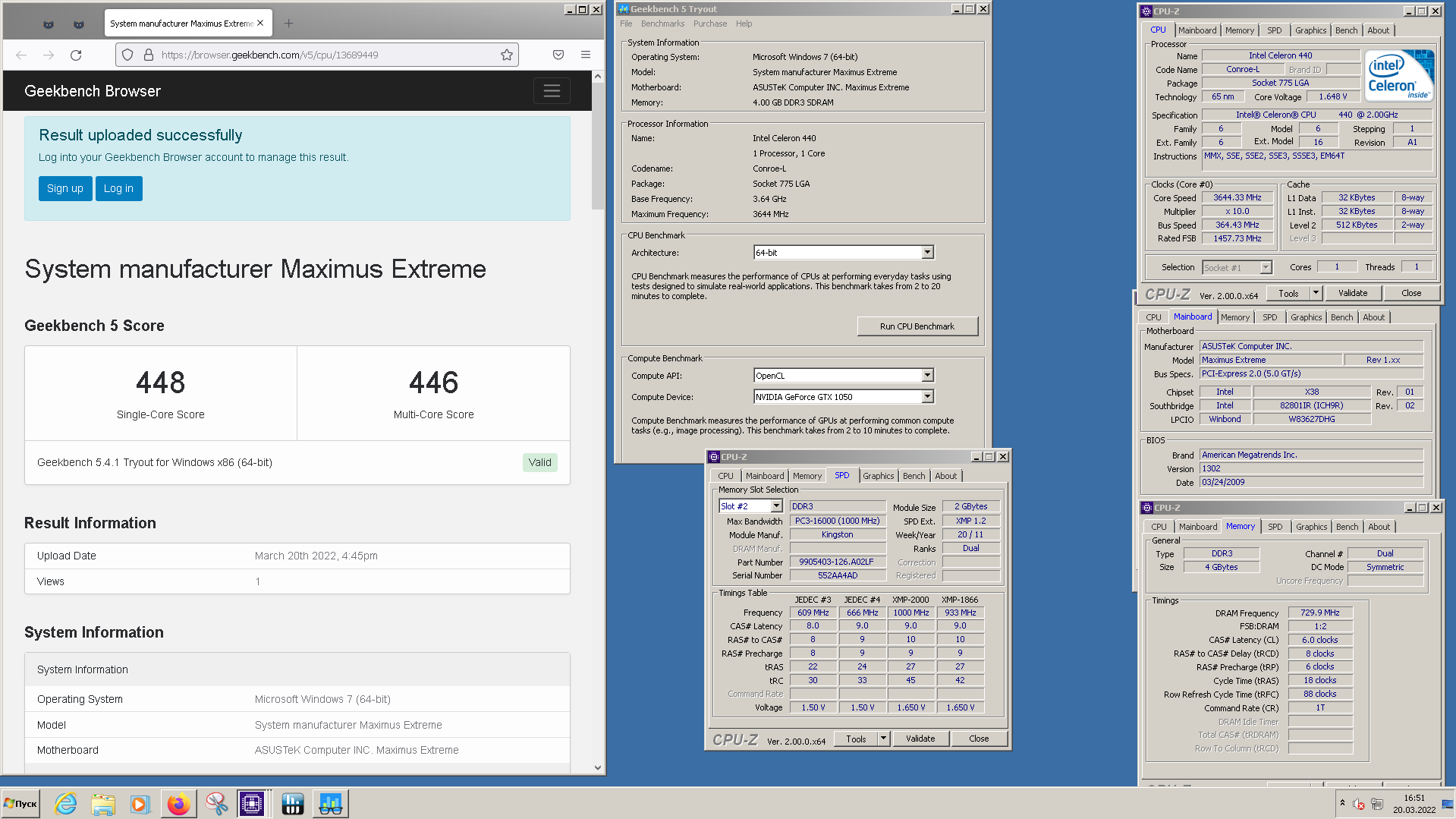The image size is (1456, 819).
Task: Open Help menu in Geekbench
Action: click(744, 24)
